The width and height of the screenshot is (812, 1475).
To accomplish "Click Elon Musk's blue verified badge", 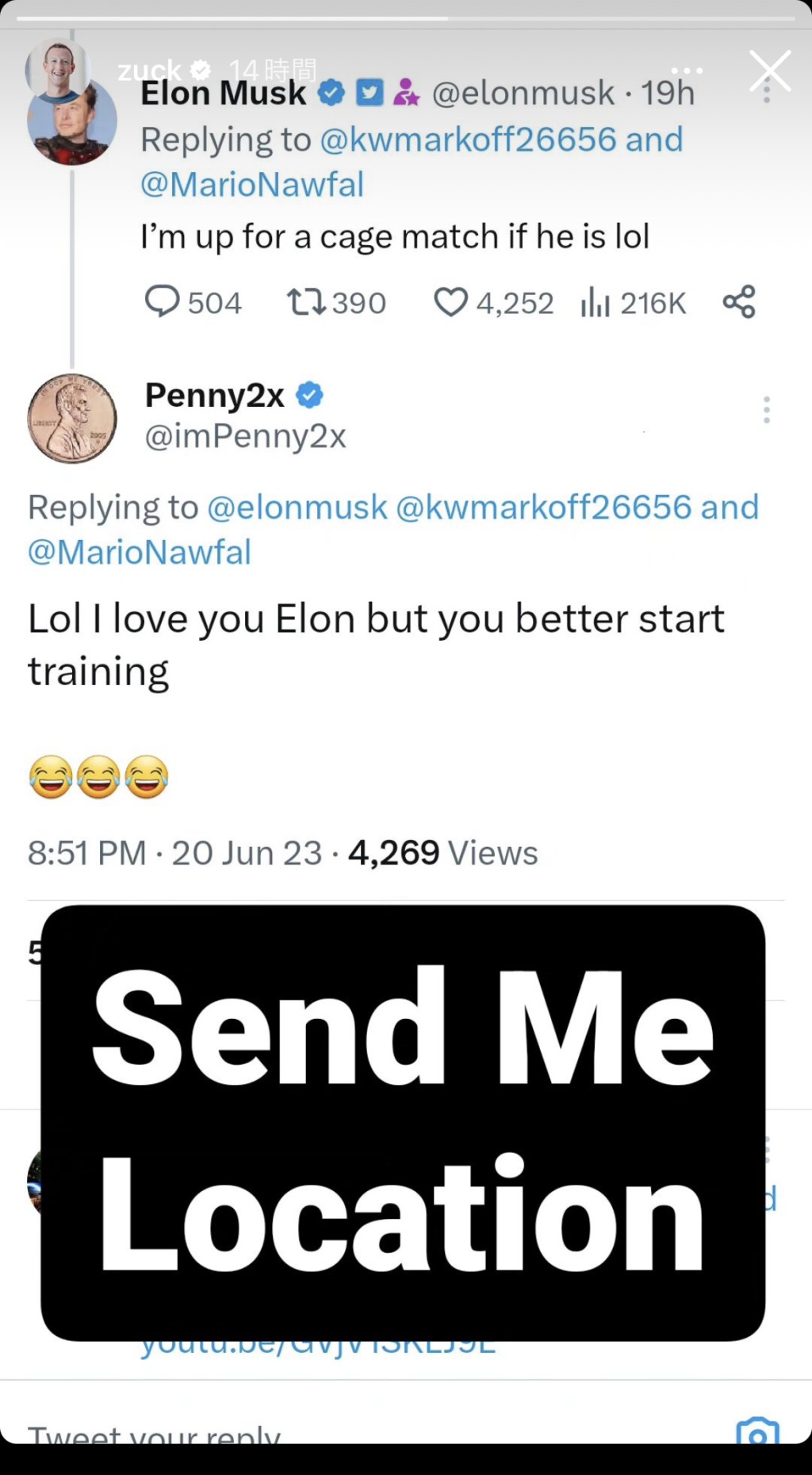I will pyautogui.click(x=331, y=94).
